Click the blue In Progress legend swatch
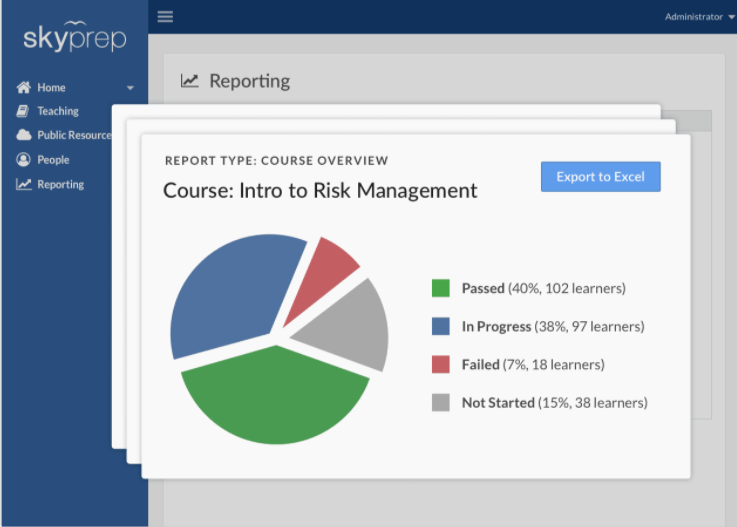The image size is (737, 527). pyautogui.click(x=440, y=326)
